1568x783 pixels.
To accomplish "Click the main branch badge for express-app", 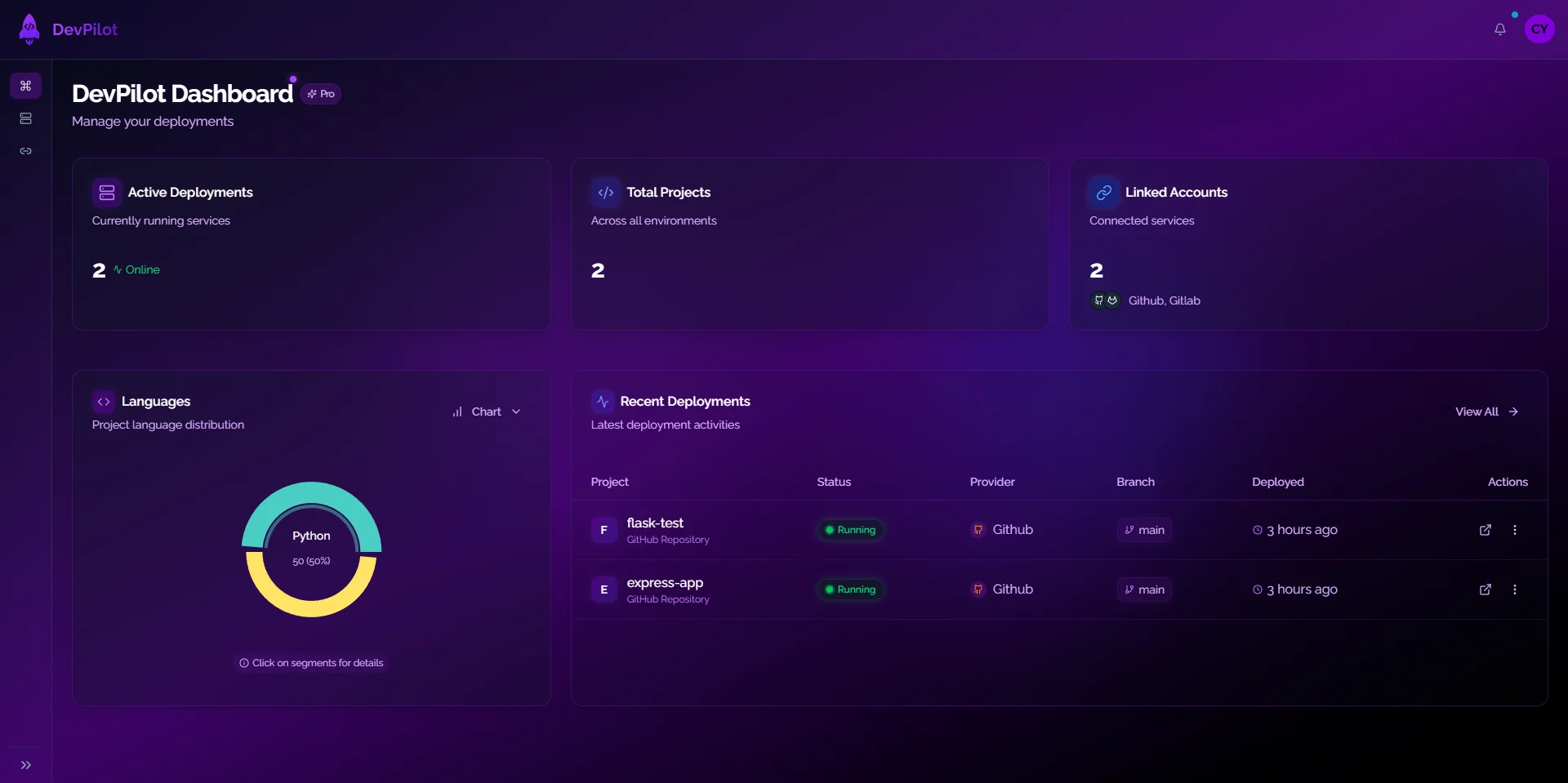I will [x=1143, y=589].
